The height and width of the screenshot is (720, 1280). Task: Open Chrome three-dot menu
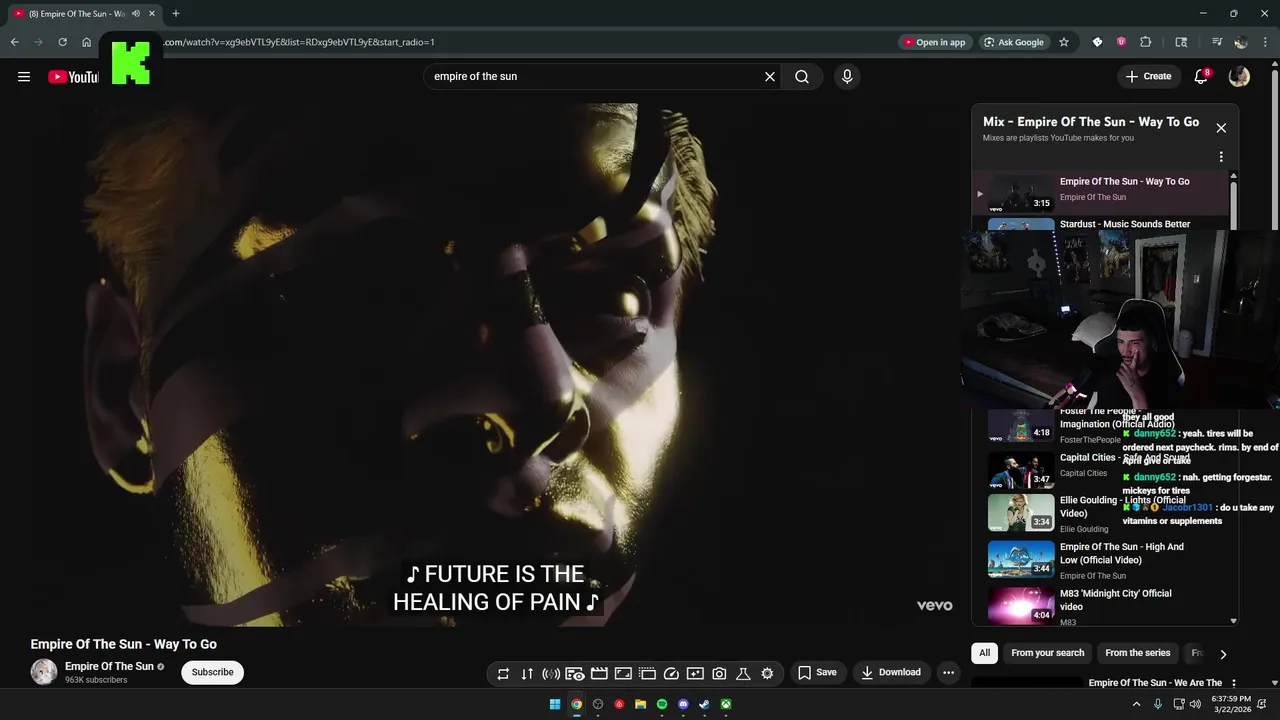[x=1265, y=42]
